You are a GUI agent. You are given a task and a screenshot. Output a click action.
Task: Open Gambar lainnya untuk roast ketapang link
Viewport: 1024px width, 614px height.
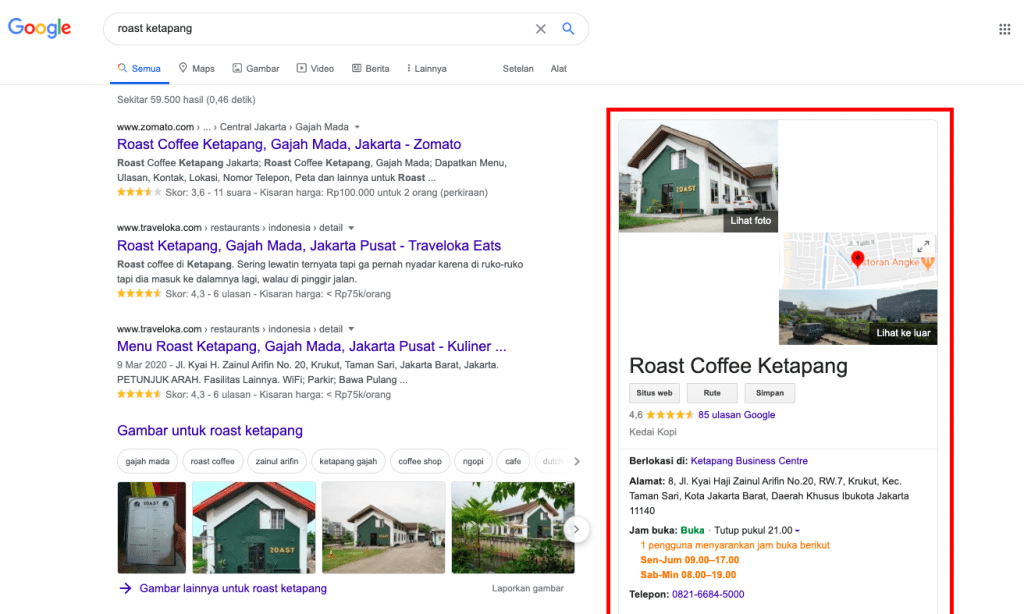[233, 589]
